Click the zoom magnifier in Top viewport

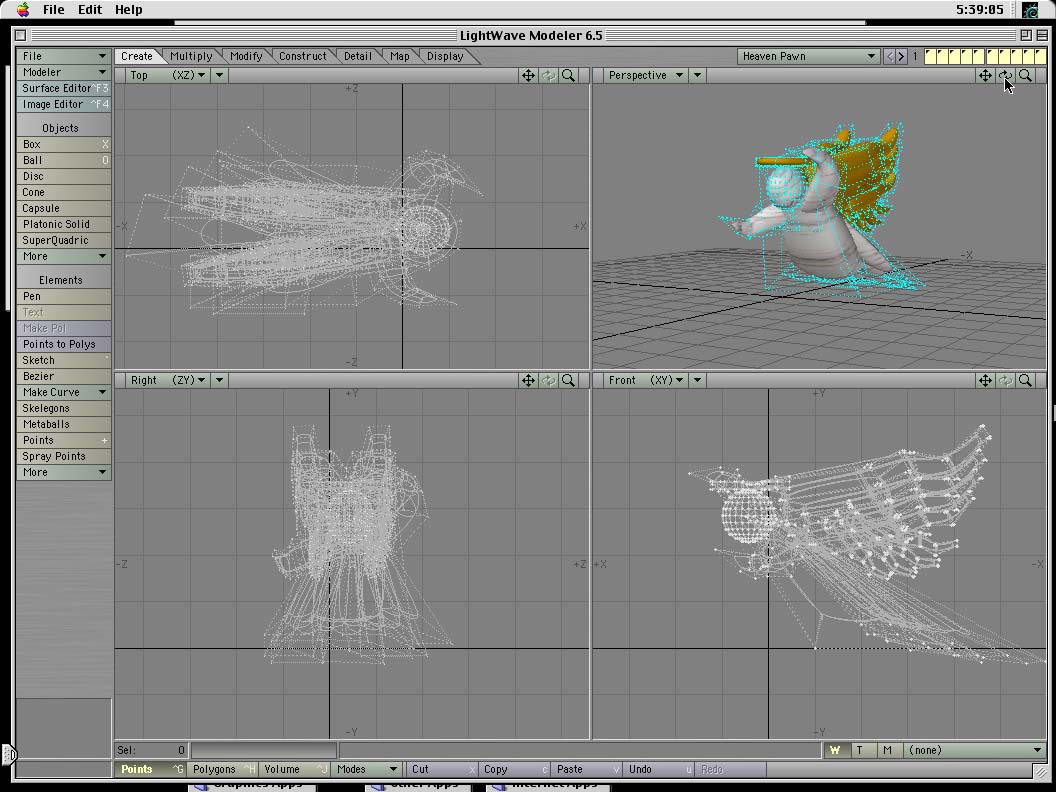[568, 75]
